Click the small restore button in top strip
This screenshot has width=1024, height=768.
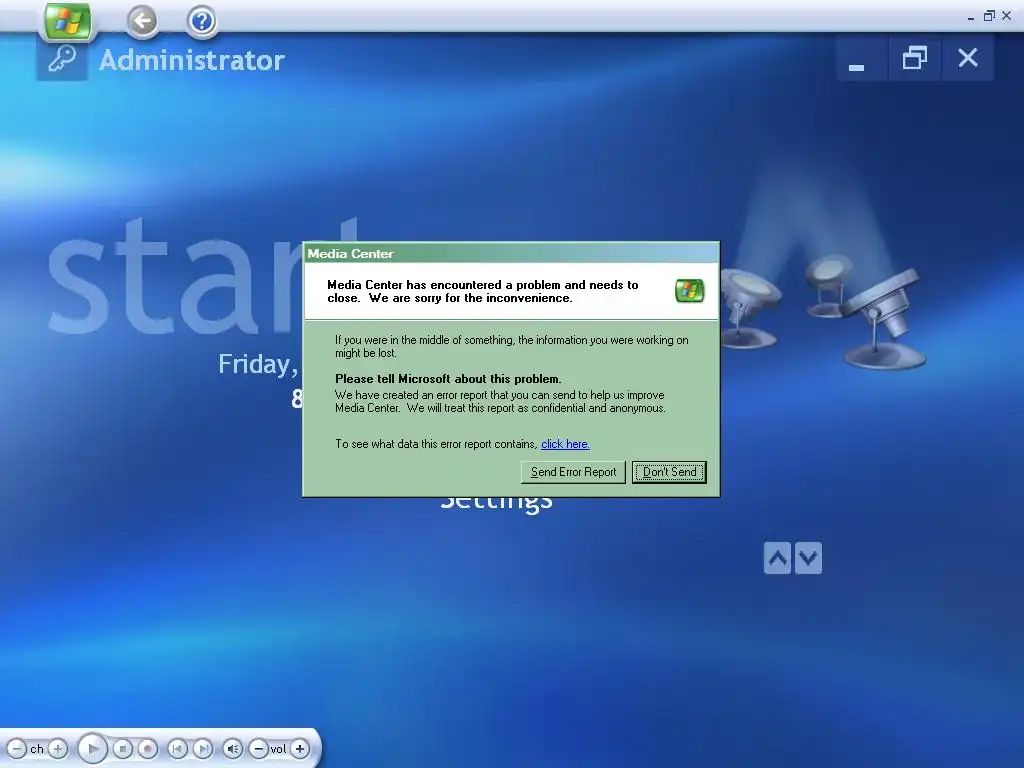989,16
